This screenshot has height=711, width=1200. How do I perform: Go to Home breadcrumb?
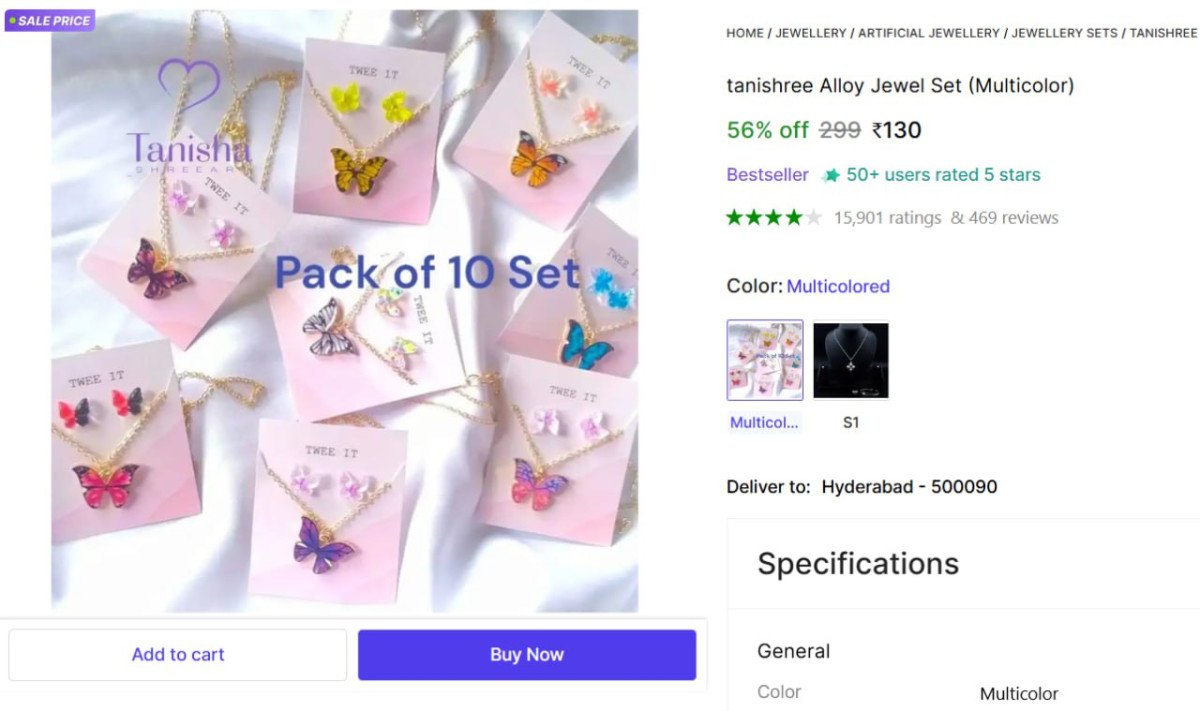[745, 33]
